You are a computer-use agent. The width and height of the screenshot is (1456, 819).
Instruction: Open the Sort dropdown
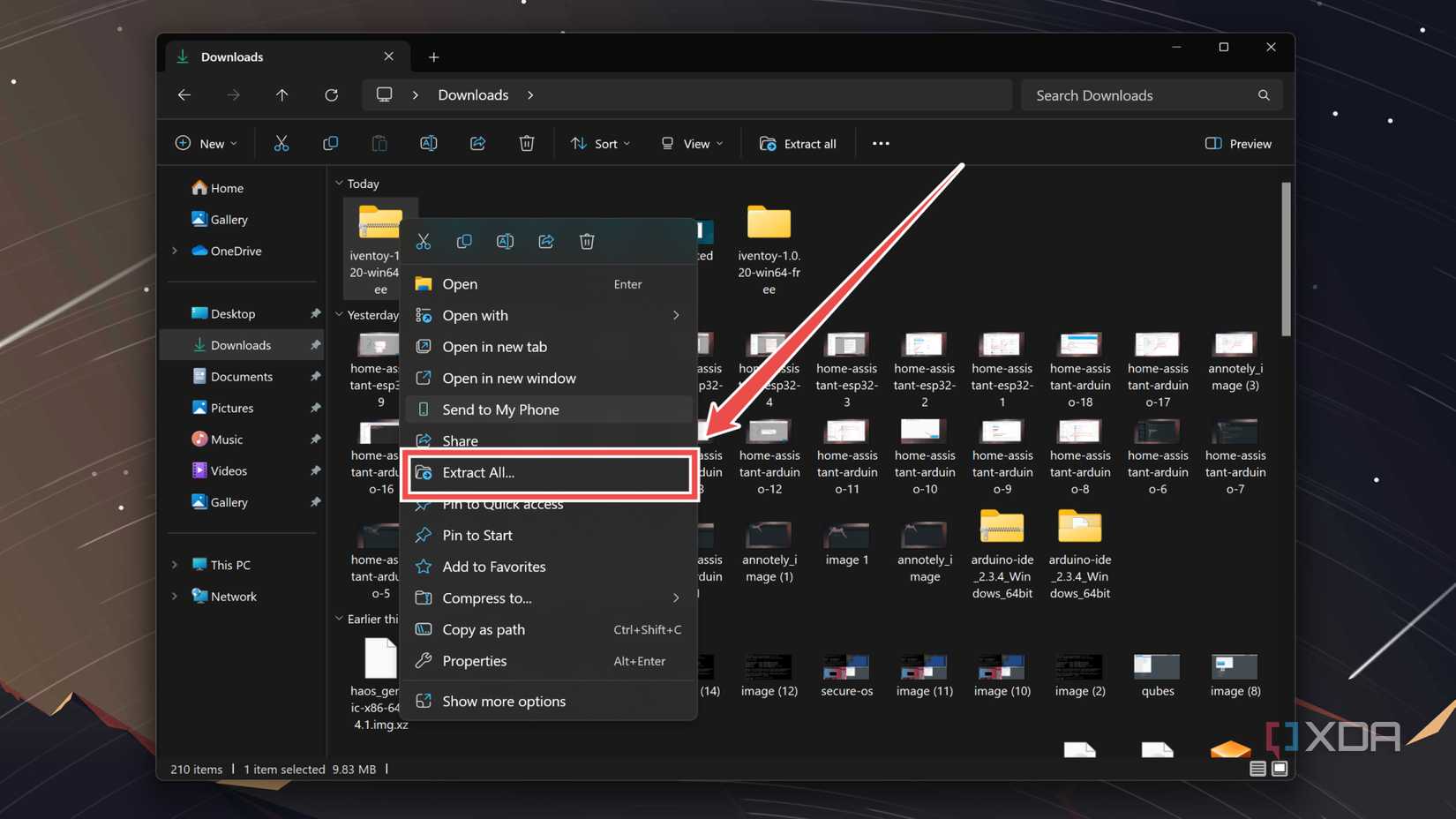(x=600, y=143)
